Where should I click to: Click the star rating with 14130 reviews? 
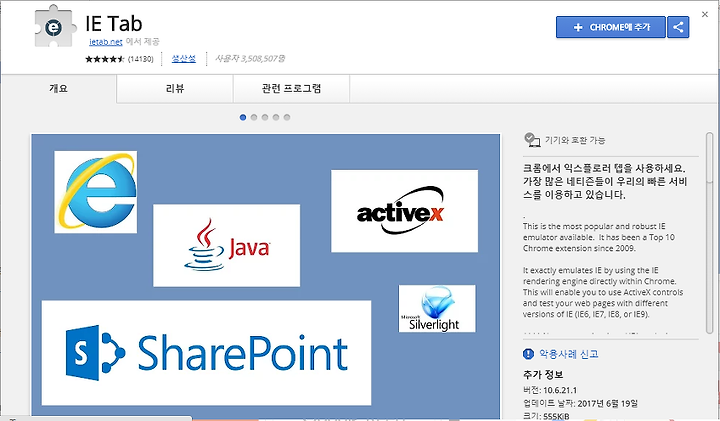pyautogui.click(x=119, y=59)
